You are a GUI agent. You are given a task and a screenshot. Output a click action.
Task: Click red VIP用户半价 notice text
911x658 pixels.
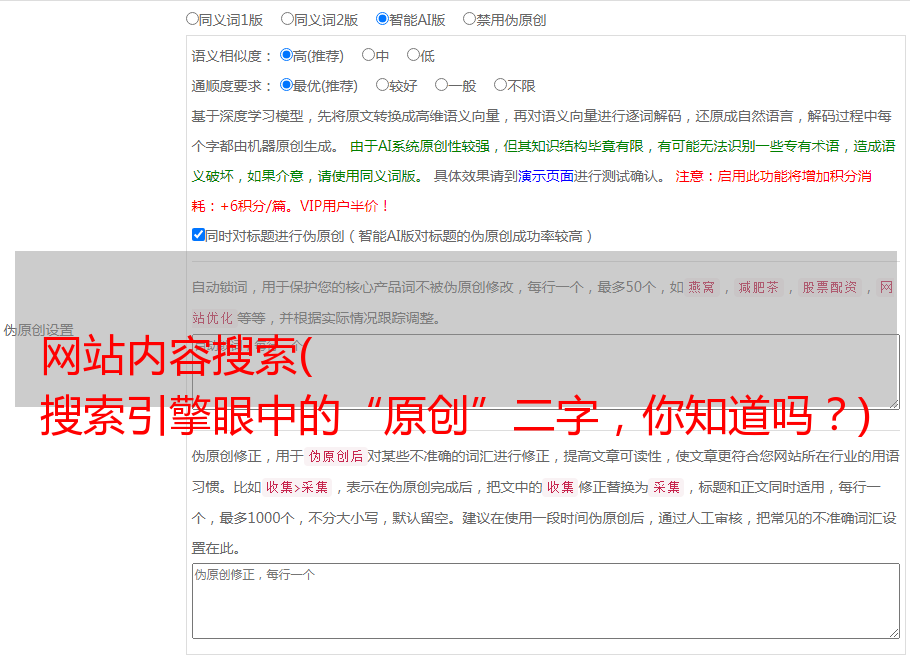tap(344, 206)
